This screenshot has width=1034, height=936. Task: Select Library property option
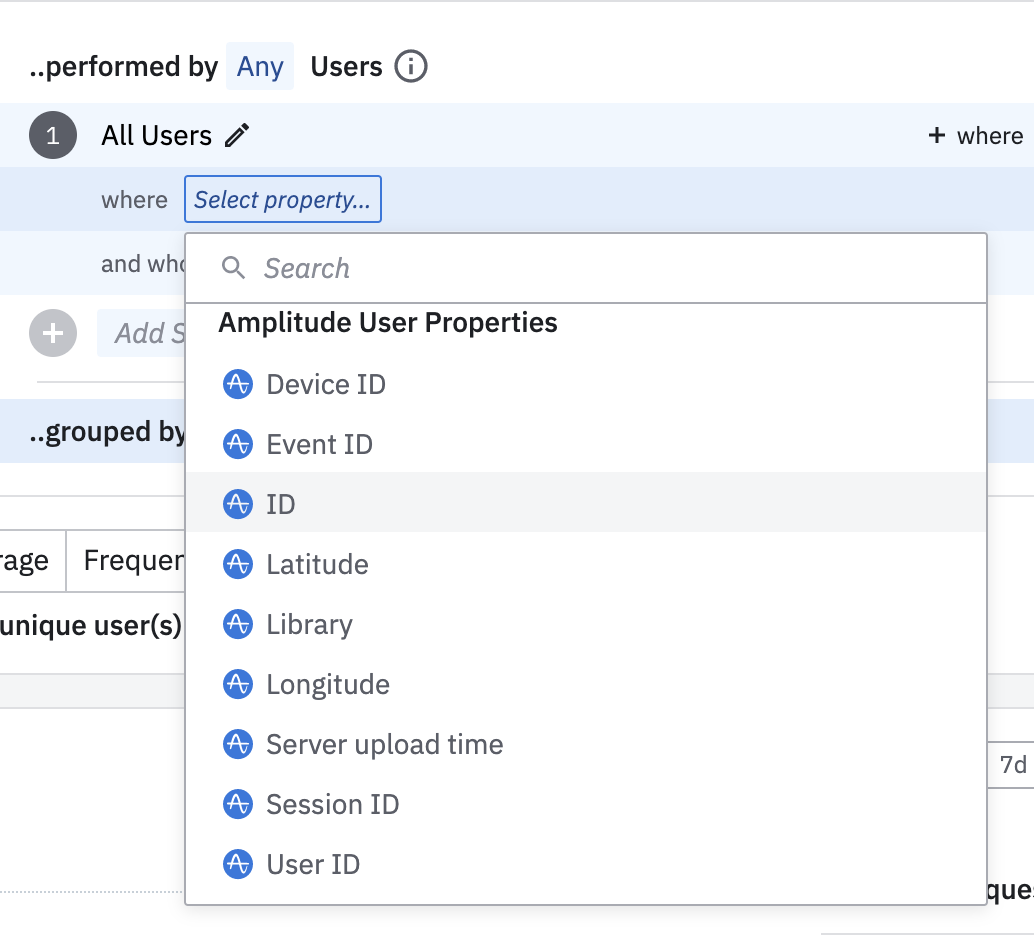click(309, 624)
